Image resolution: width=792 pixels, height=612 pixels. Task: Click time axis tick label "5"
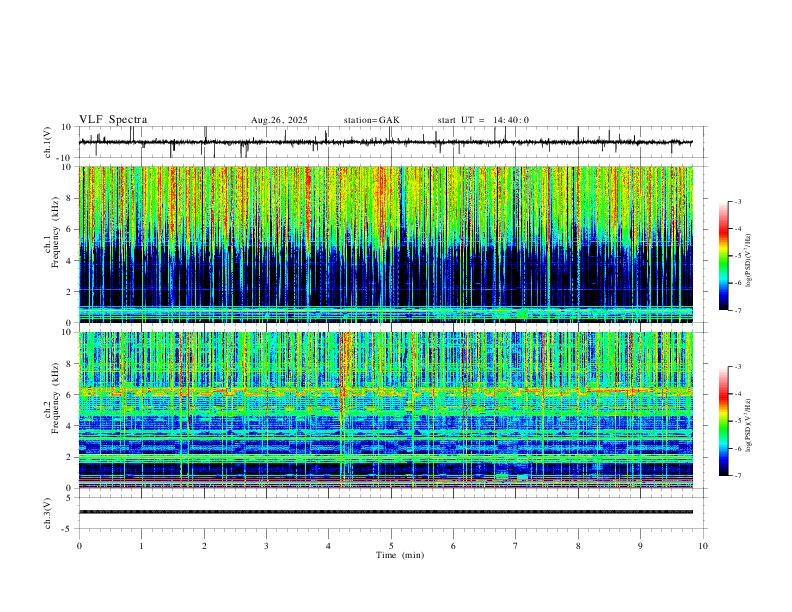click(x=391, y=546)
